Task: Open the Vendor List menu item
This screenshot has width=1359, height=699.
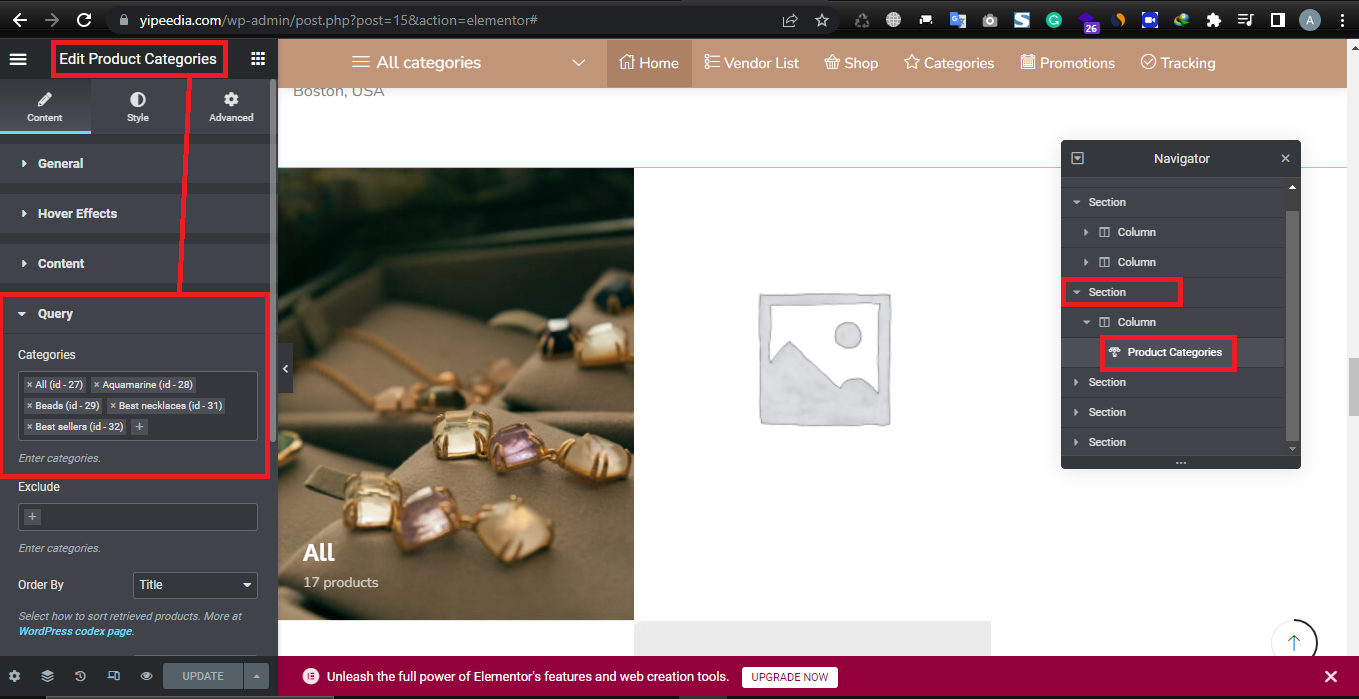Action: click(752, 63)
